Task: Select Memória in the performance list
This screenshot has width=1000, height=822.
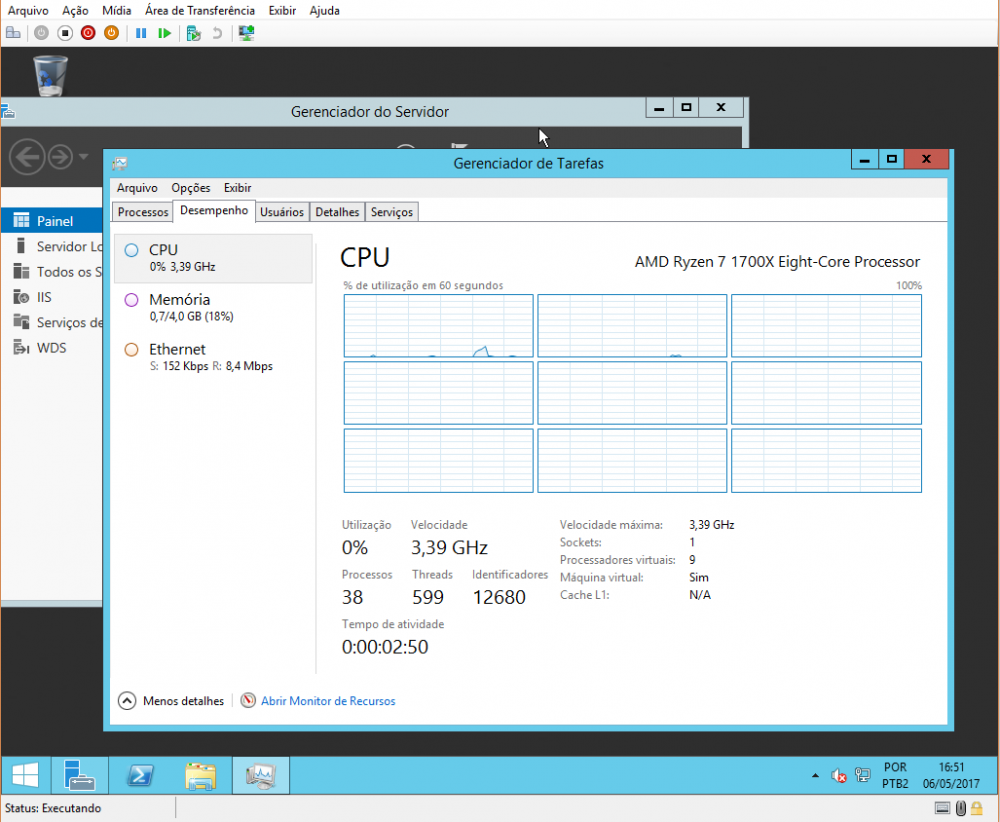Action: pyautogui.click(x=179, y=300)
